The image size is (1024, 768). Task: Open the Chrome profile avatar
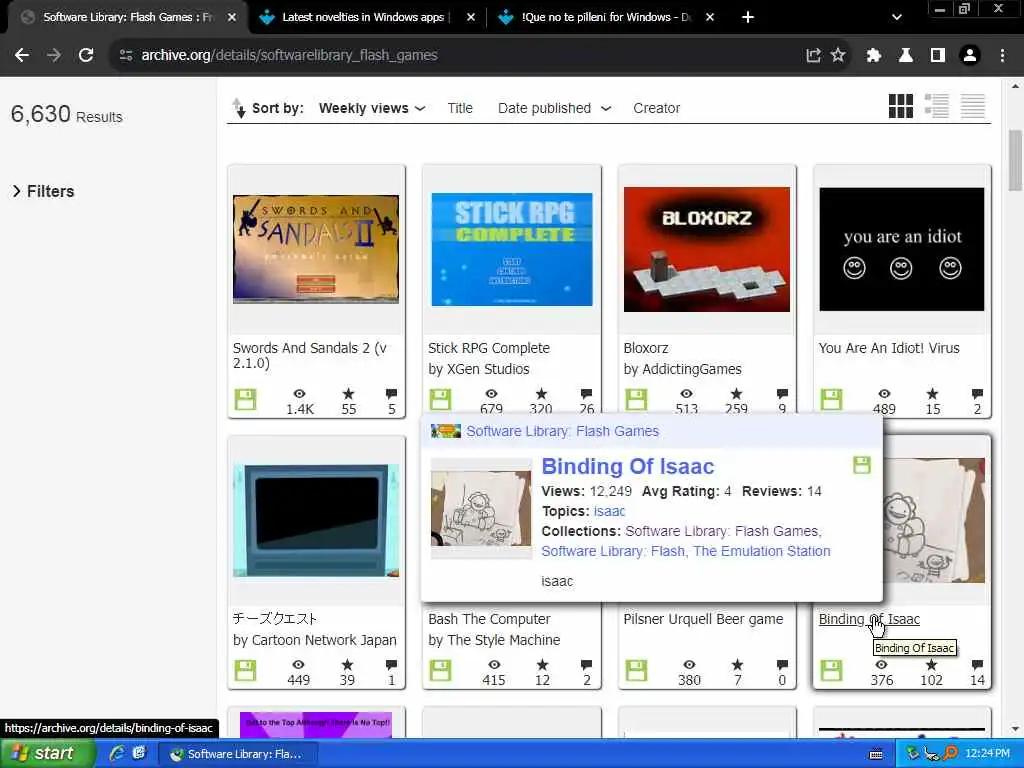point(970,56)
